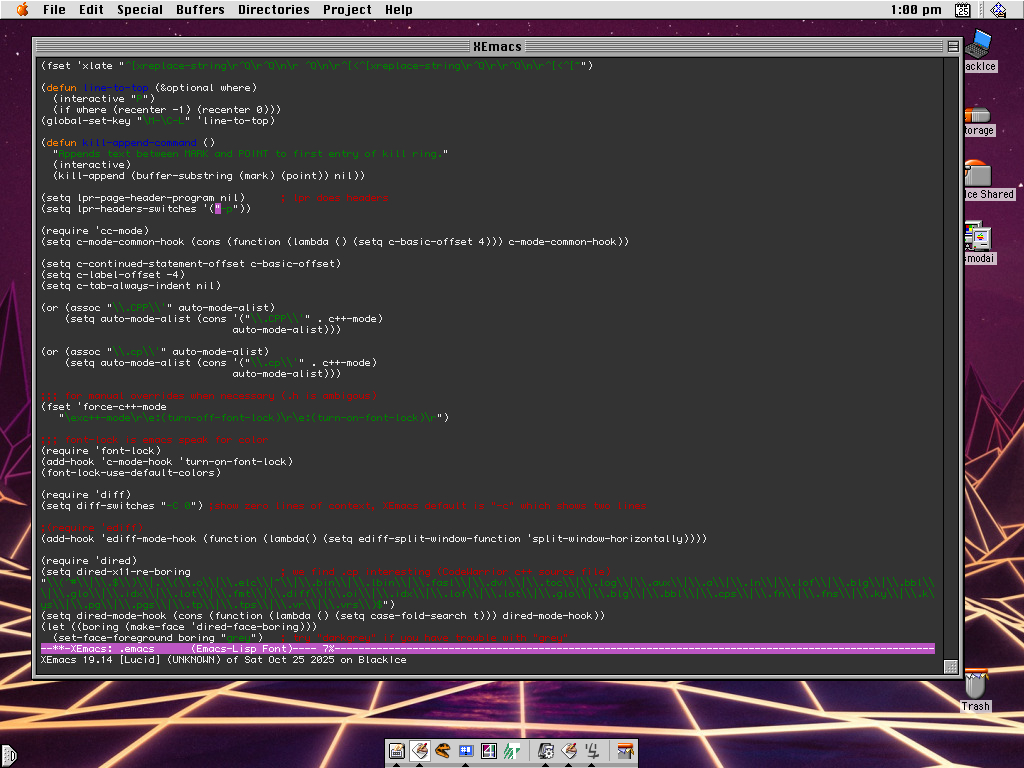Toggle the XEmacs window collapse box
1024x768 pixels.
tap(953, 46)
